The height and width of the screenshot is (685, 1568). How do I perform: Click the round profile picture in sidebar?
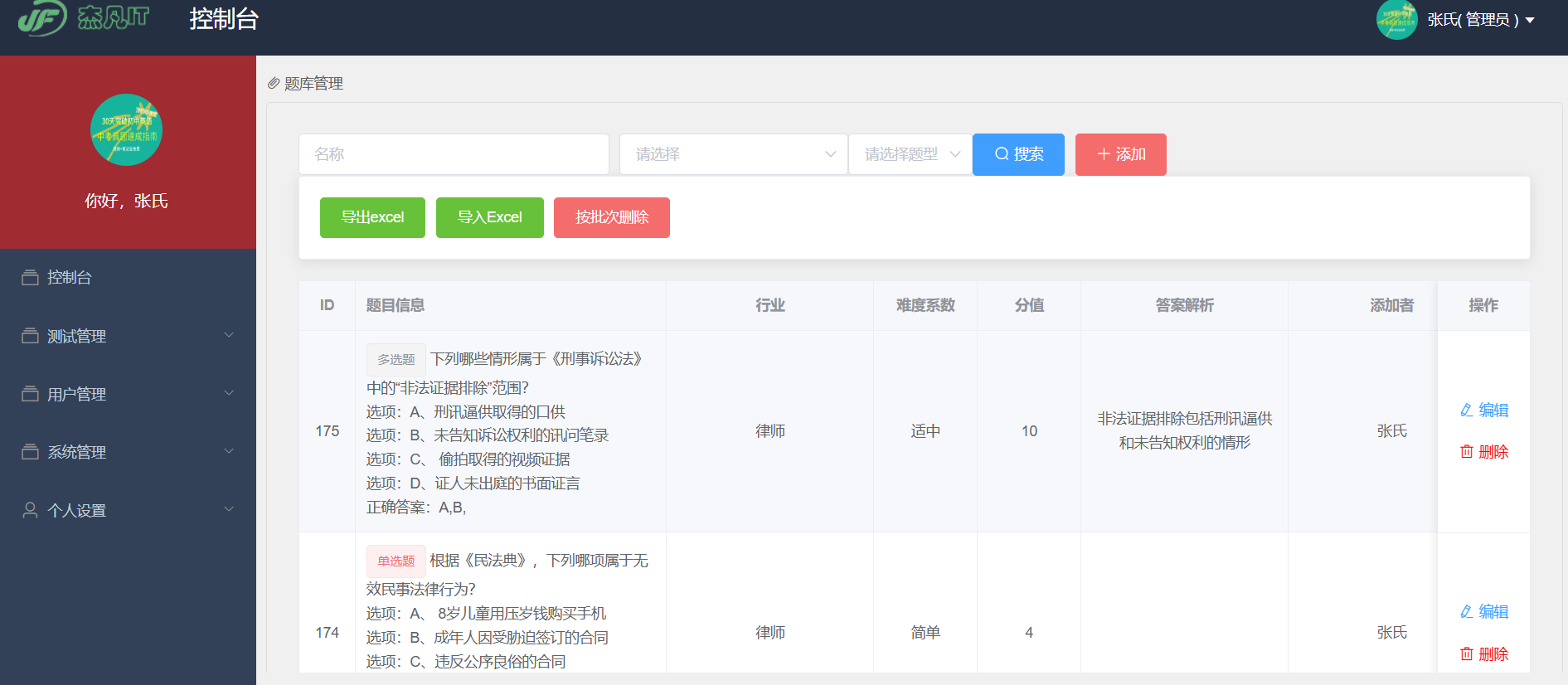pos(126,129)
